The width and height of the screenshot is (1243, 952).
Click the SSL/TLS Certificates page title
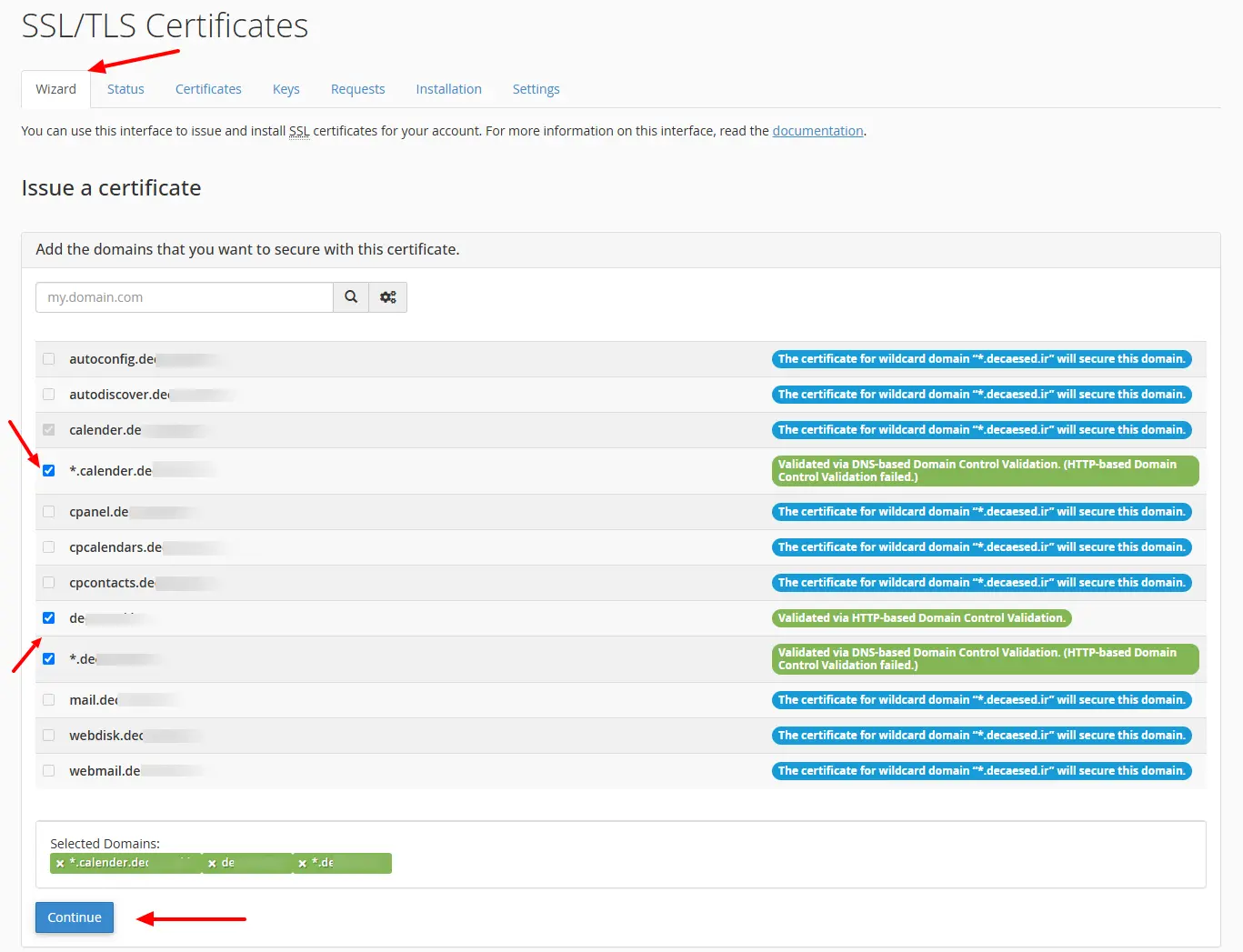tap(165, 26)
